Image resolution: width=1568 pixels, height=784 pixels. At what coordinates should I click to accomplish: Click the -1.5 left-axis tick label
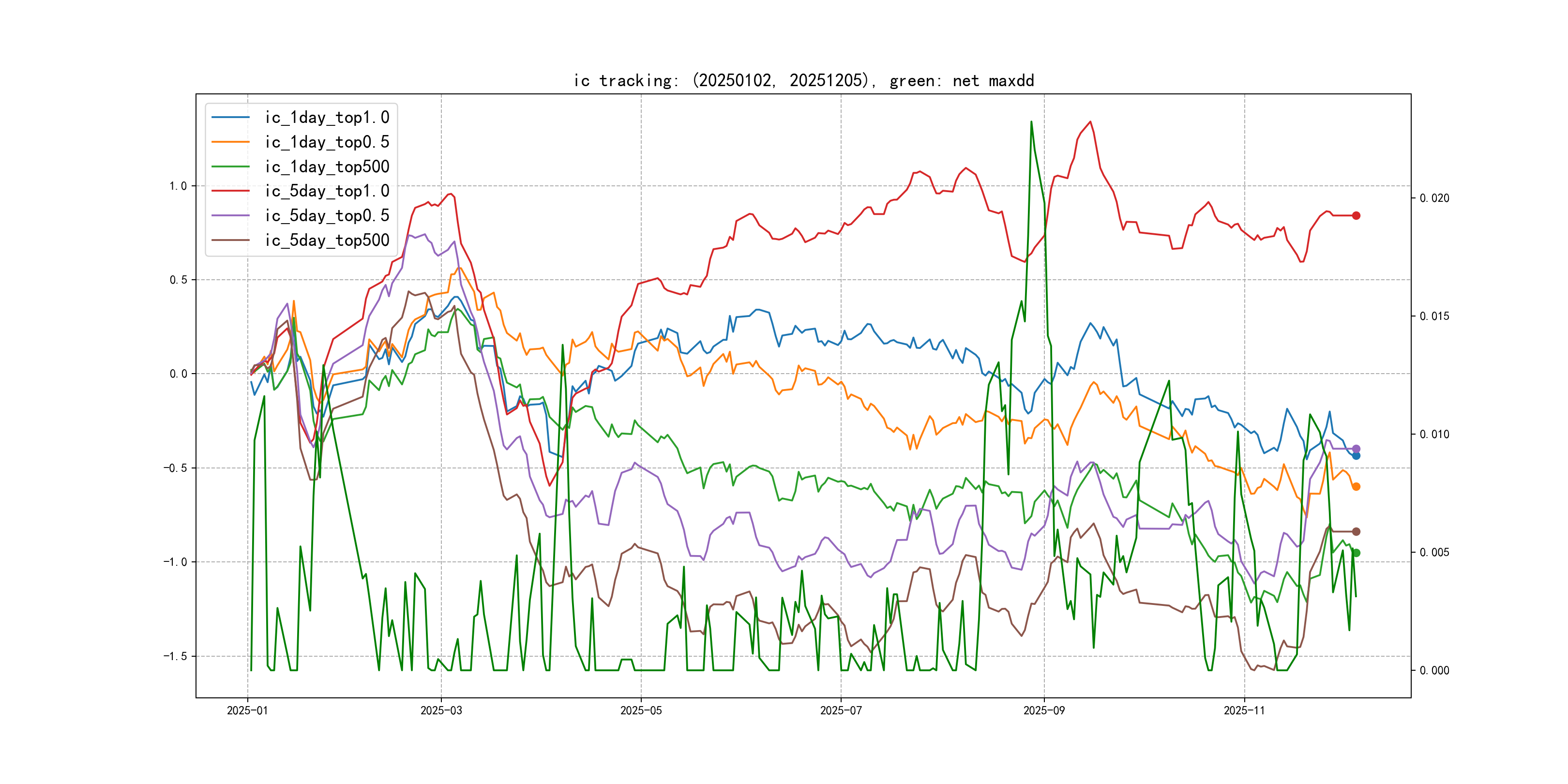tap(175, 656)
